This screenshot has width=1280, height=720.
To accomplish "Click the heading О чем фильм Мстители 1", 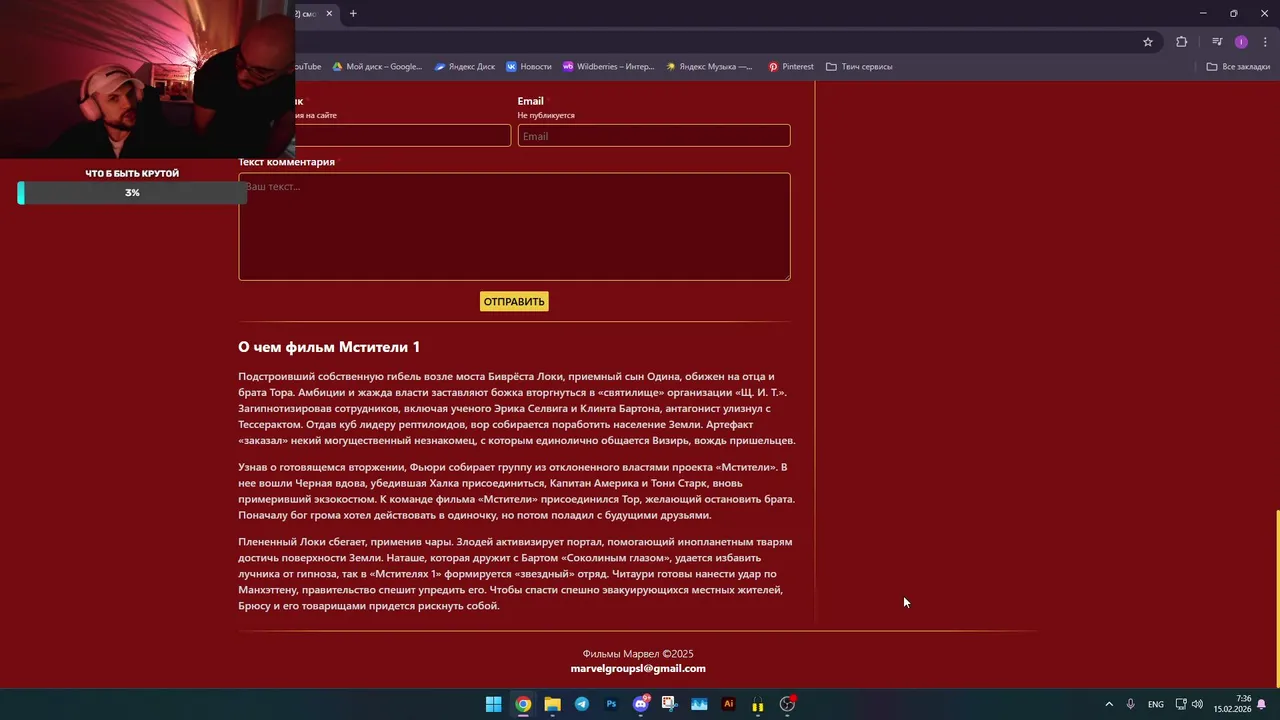I will tap(329, 347).
